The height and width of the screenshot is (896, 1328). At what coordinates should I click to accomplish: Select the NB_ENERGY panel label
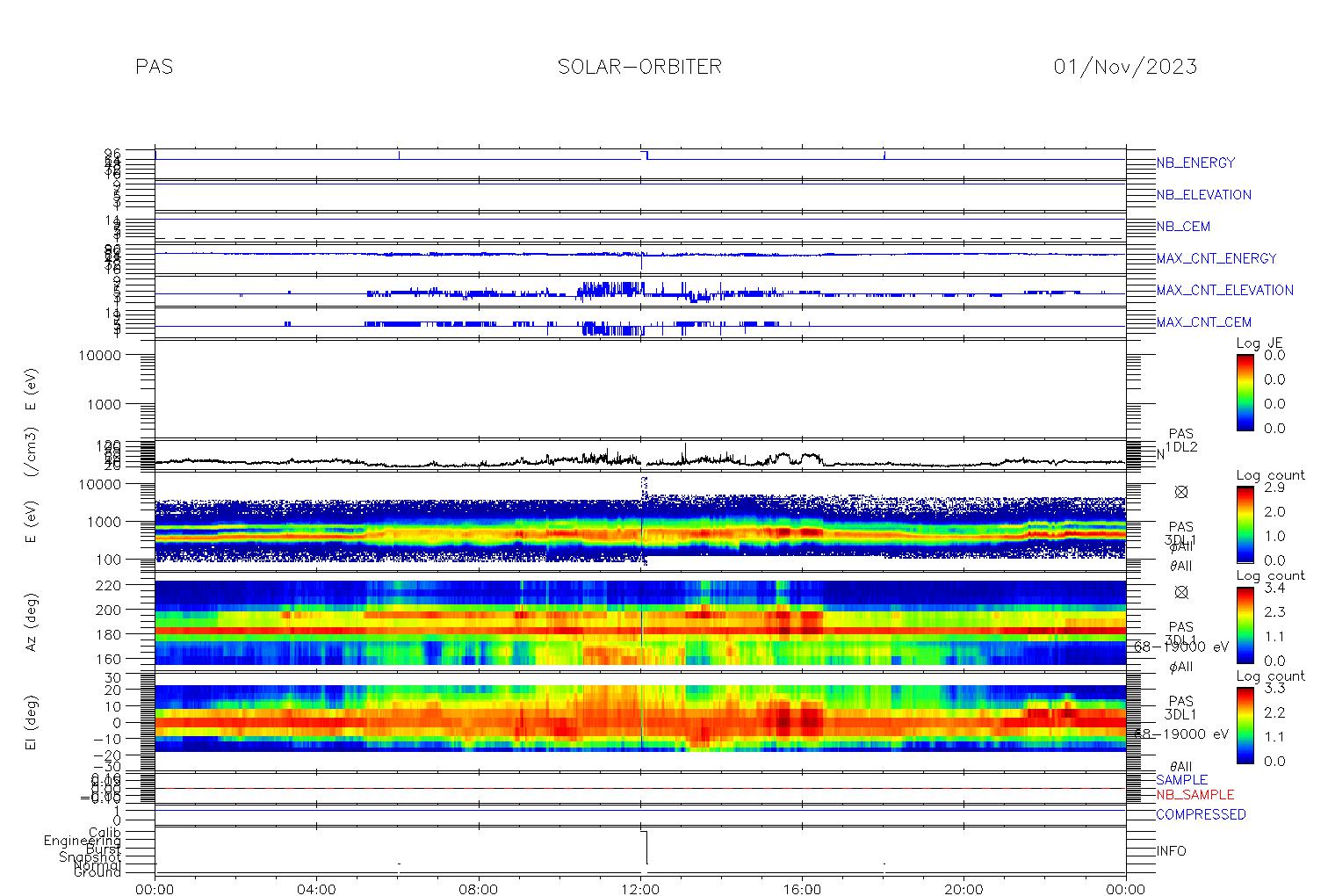[1195, 163]
